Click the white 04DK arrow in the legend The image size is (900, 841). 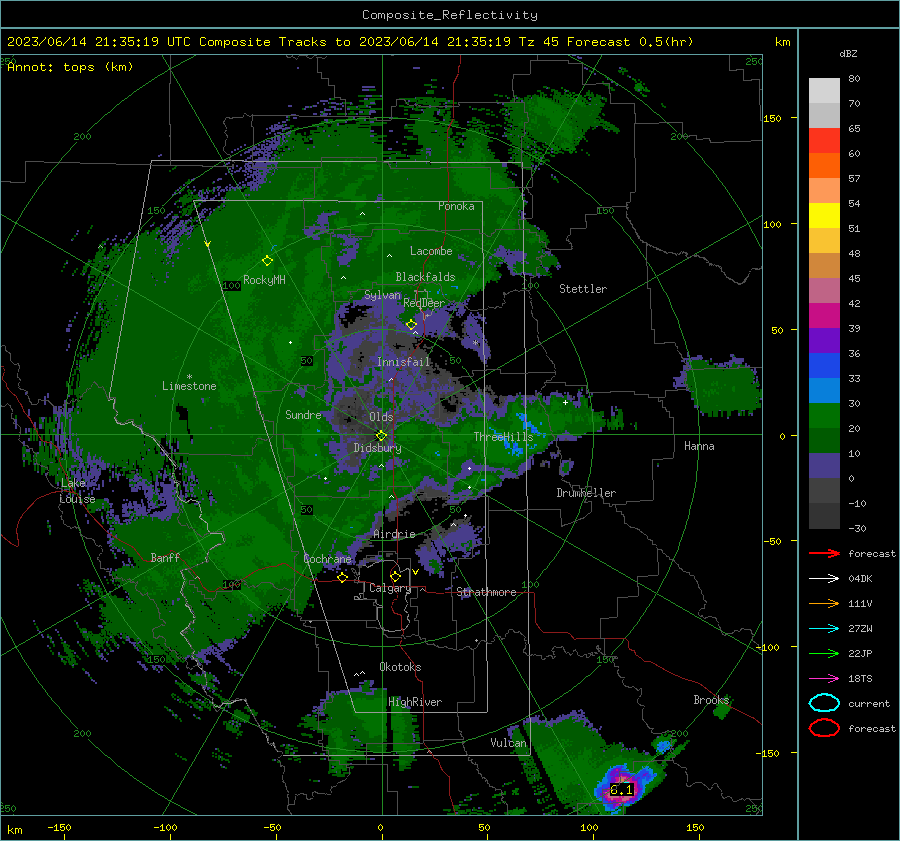coord(824,578)
